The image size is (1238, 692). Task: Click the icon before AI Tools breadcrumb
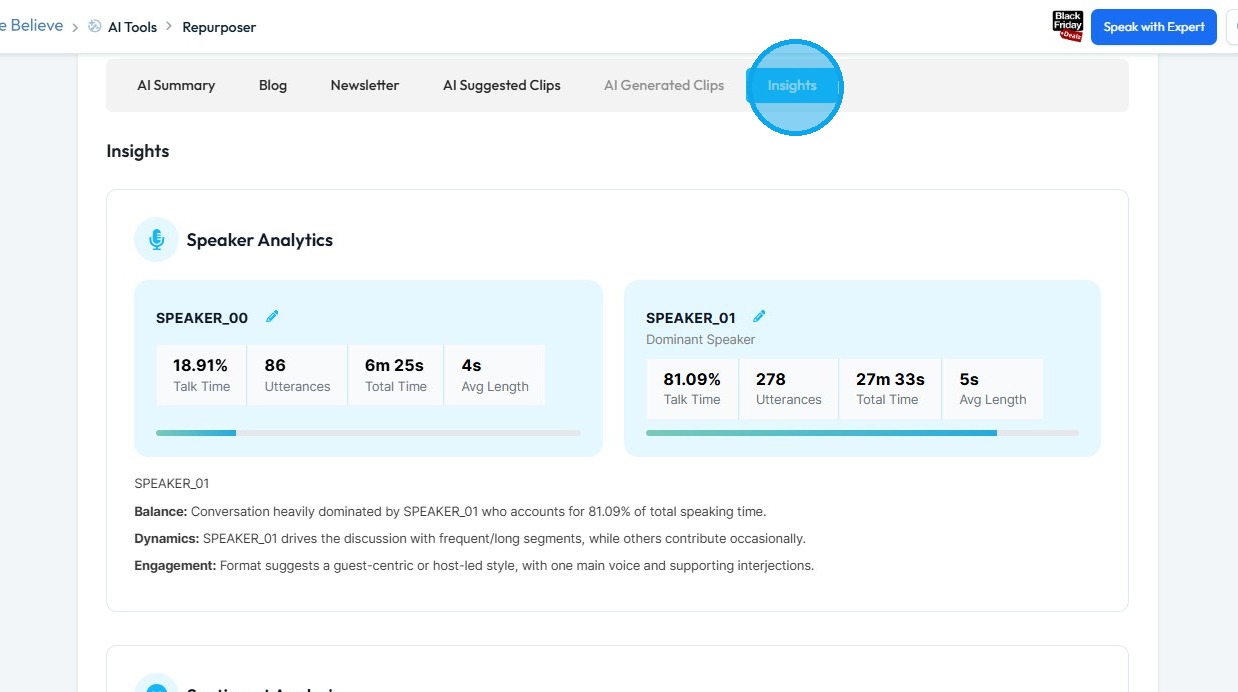coord(95,27)
